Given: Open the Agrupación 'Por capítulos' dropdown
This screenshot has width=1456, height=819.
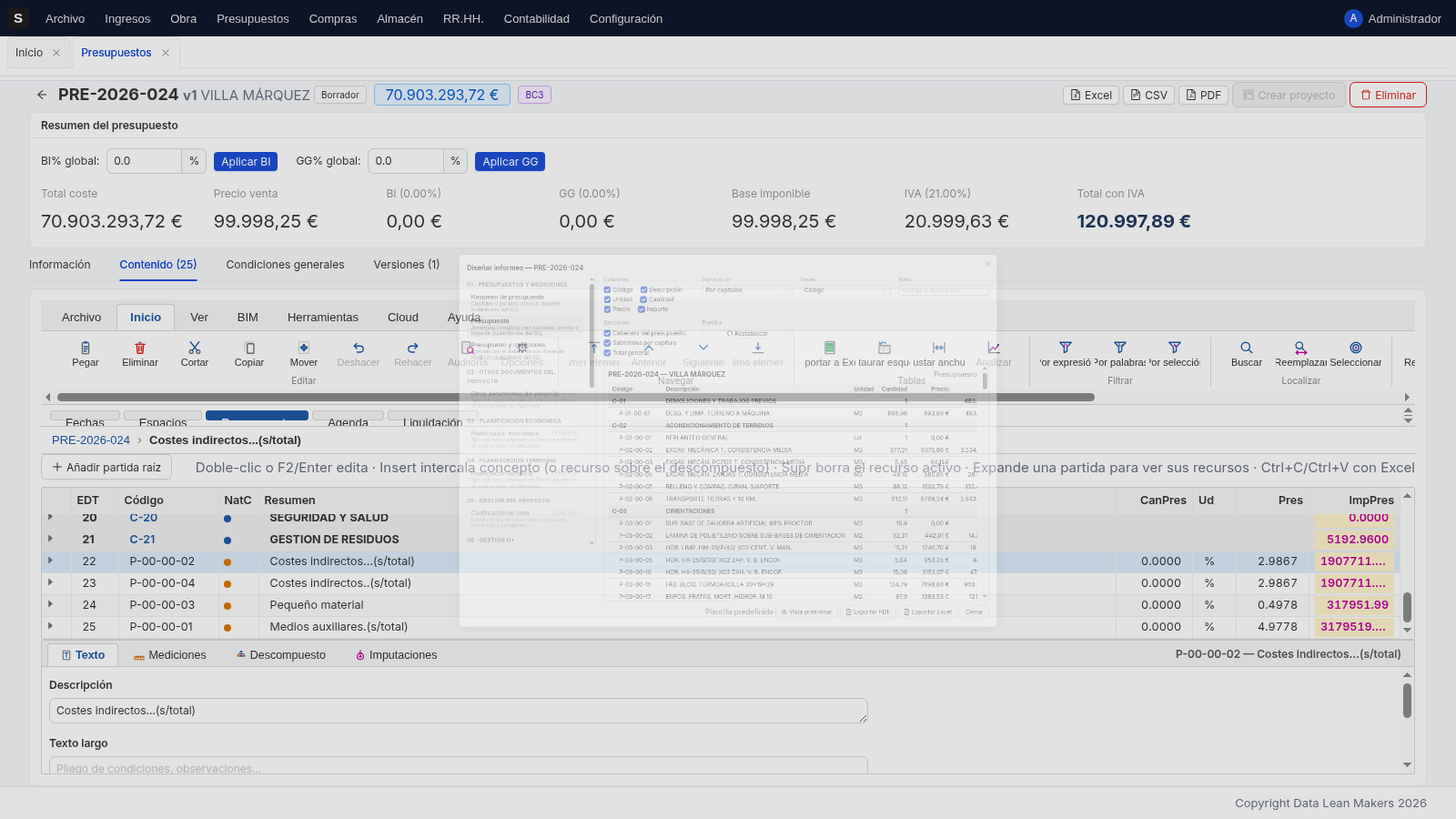Looking at the screenshot, I should tap(747, 290).
